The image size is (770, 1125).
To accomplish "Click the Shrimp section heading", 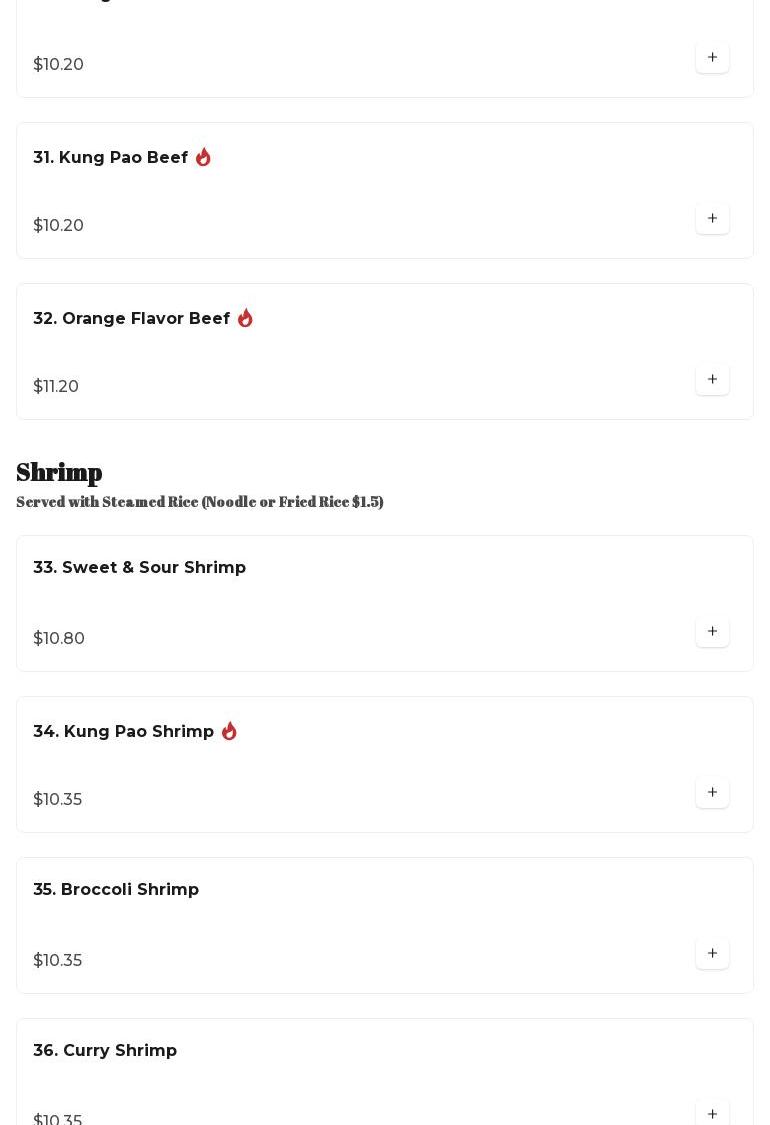I will [x=59, y=472].
